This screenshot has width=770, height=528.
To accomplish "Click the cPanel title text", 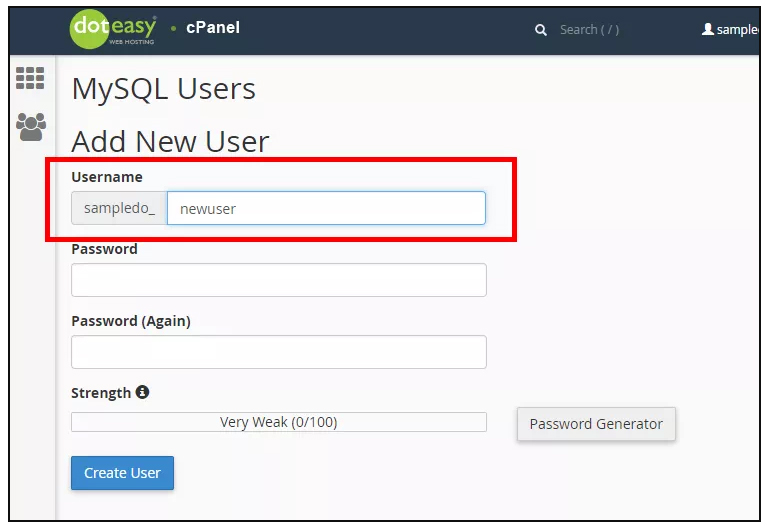I will (213, 28).
